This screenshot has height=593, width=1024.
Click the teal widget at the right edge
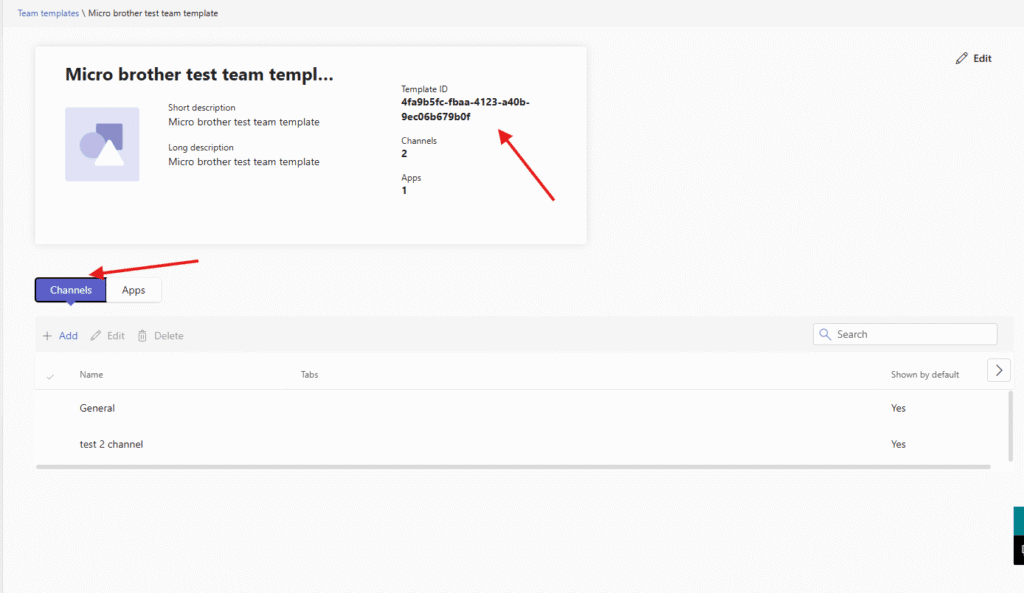pyautogui.click(x=1018, y=521)
